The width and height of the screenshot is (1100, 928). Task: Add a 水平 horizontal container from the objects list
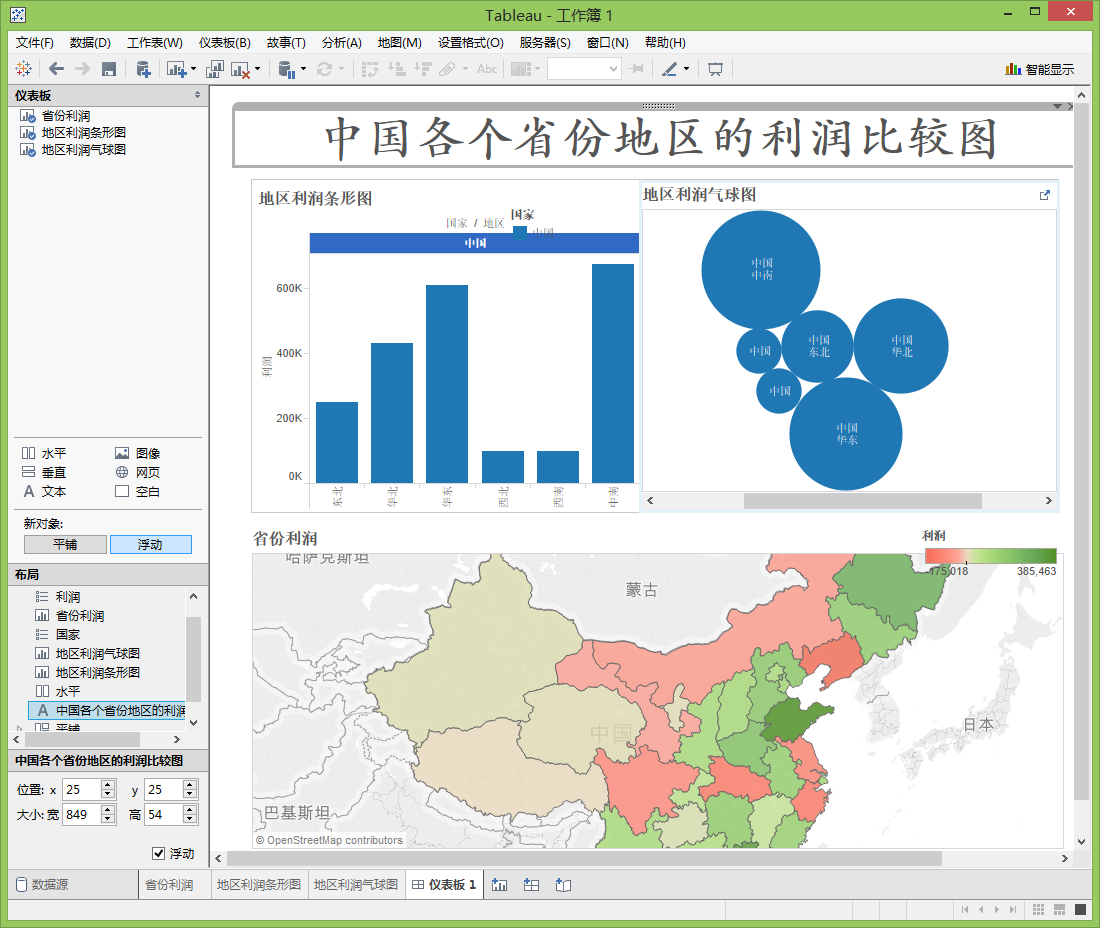pyautogui.click(x=44, y=453)
